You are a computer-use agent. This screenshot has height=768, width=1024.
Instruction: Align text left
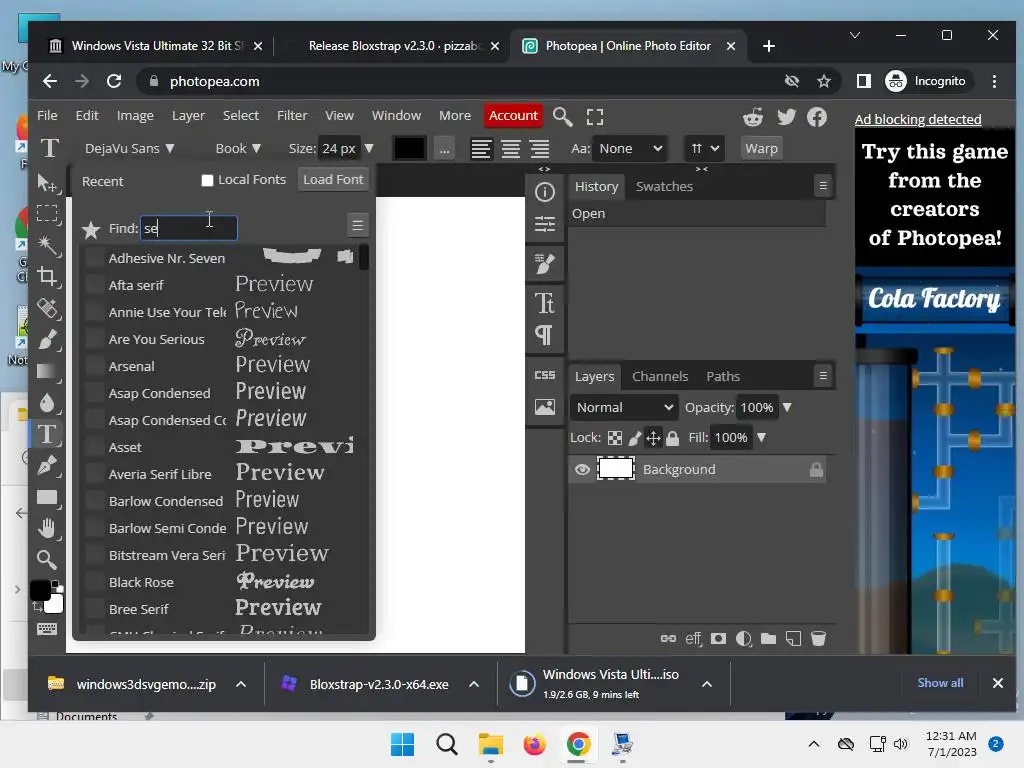point(481,149)
